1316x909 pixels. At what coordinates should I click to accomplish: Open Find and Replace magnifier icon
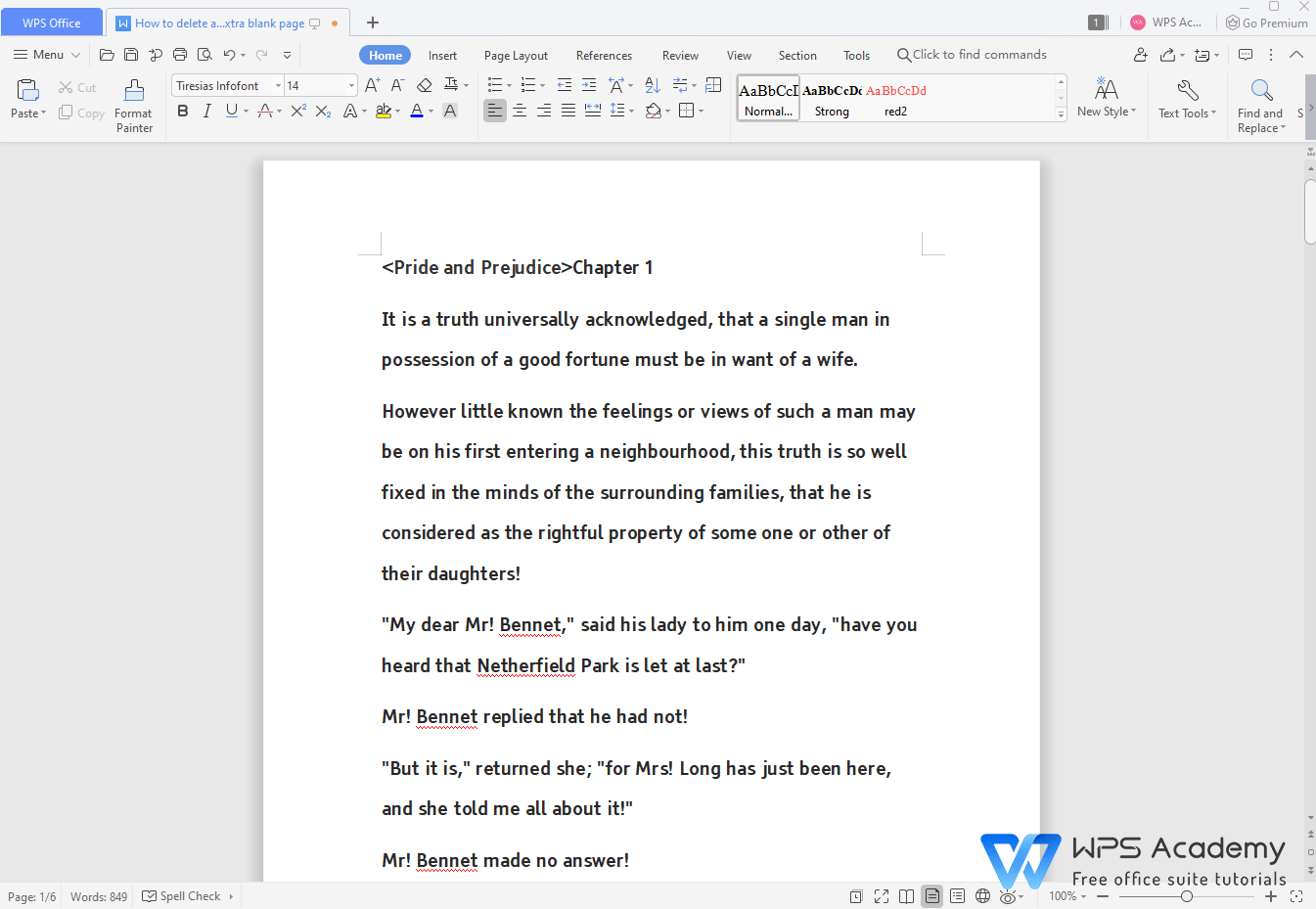click(x=1262, y=92)
